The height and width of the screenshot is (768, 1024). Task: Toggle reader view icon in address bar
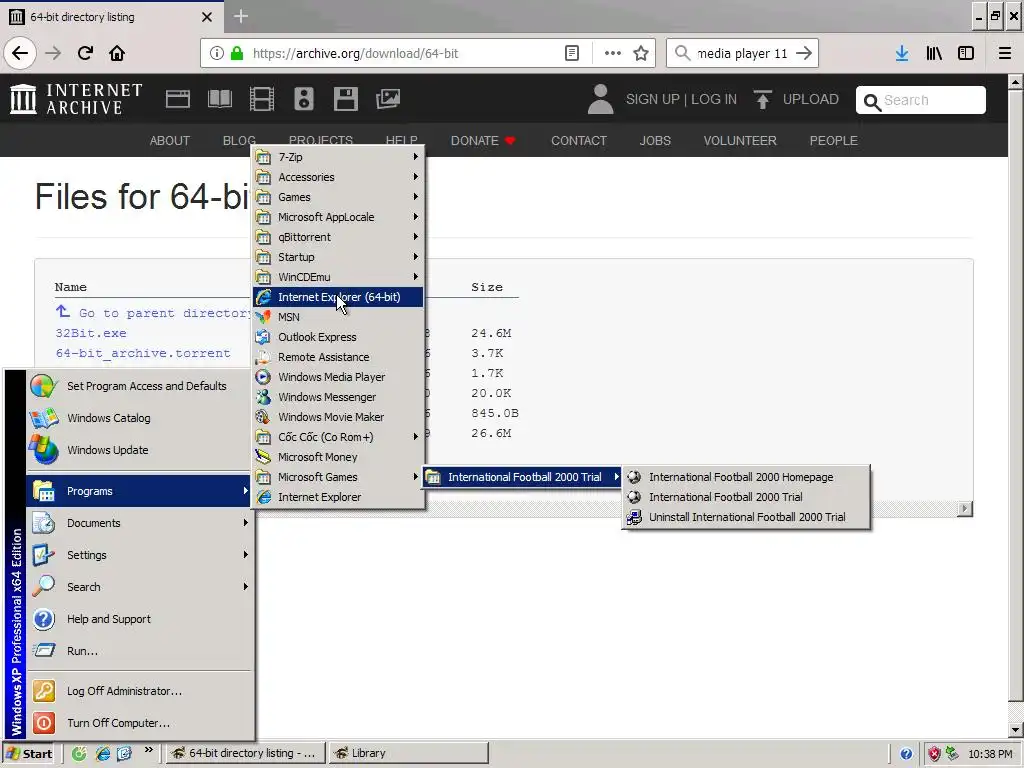coord(571,53)
